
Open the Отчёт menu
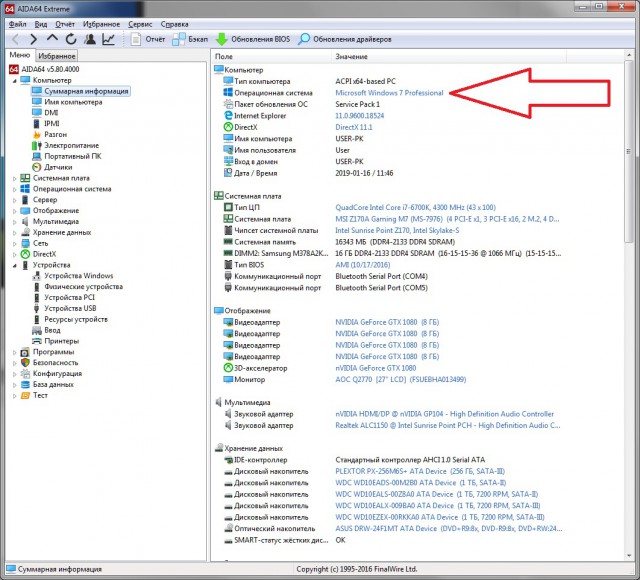(x=65, y=24)
